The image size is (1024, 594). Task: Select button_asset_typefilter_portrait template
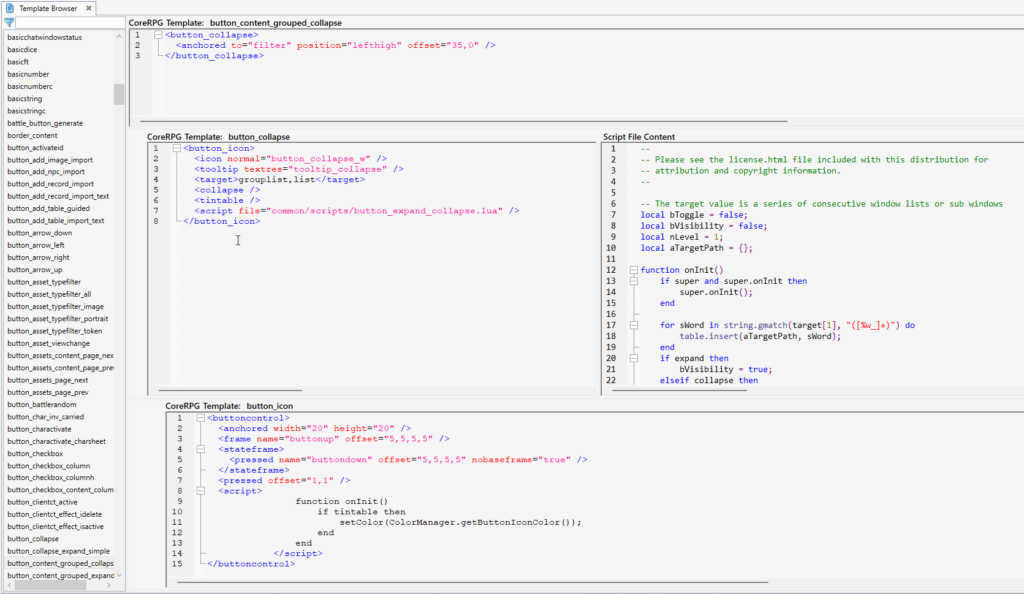click(x=57, y=319)
